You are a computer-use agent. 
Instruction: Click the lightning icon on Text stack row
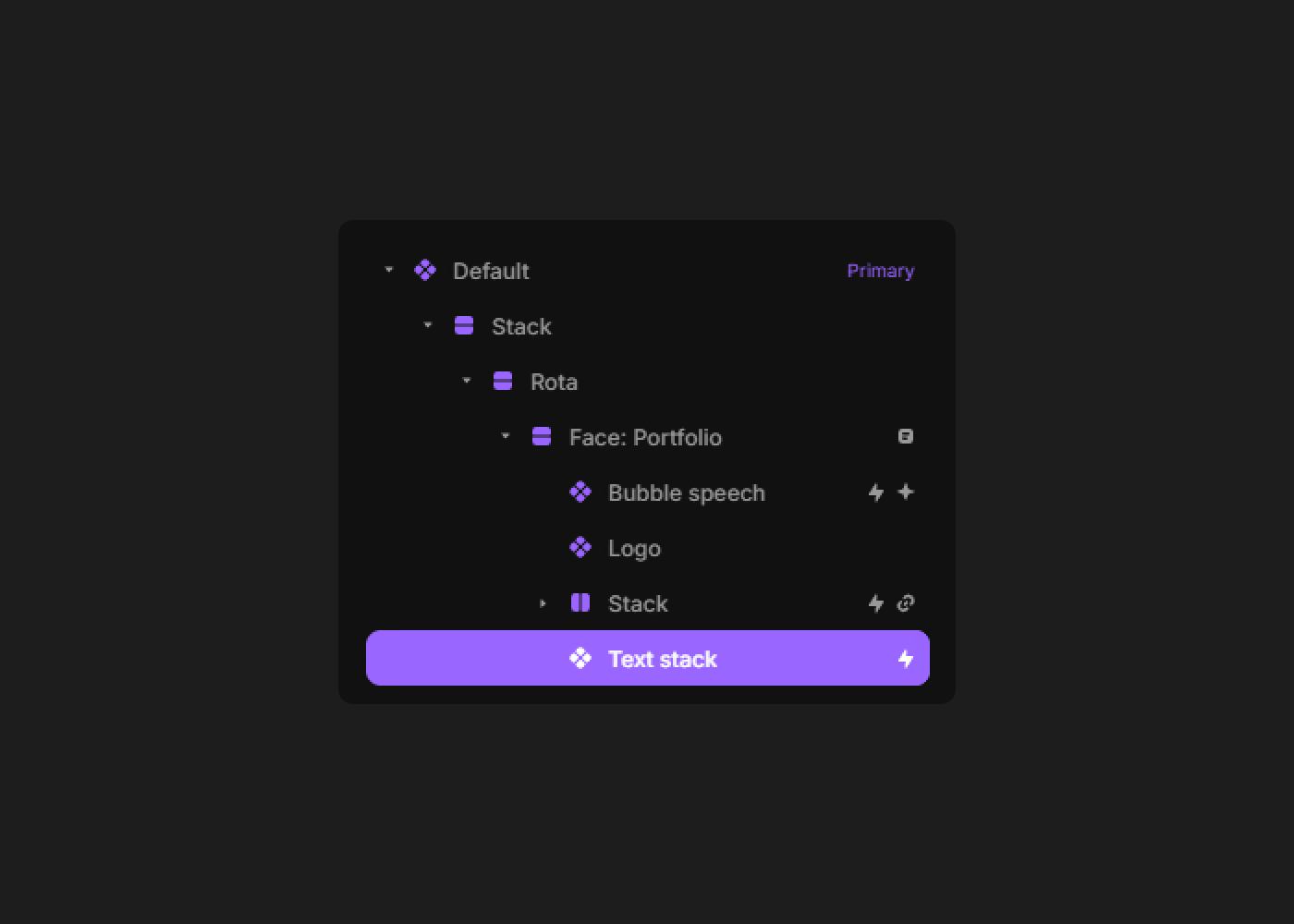point(906,659)
